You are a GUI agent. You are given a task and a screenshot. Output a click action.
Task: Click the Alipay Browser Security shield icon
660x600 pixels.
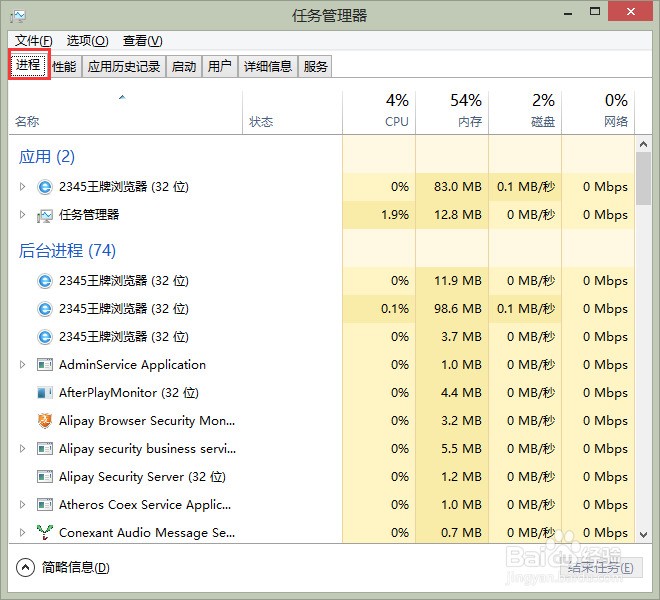coord(45,421)
